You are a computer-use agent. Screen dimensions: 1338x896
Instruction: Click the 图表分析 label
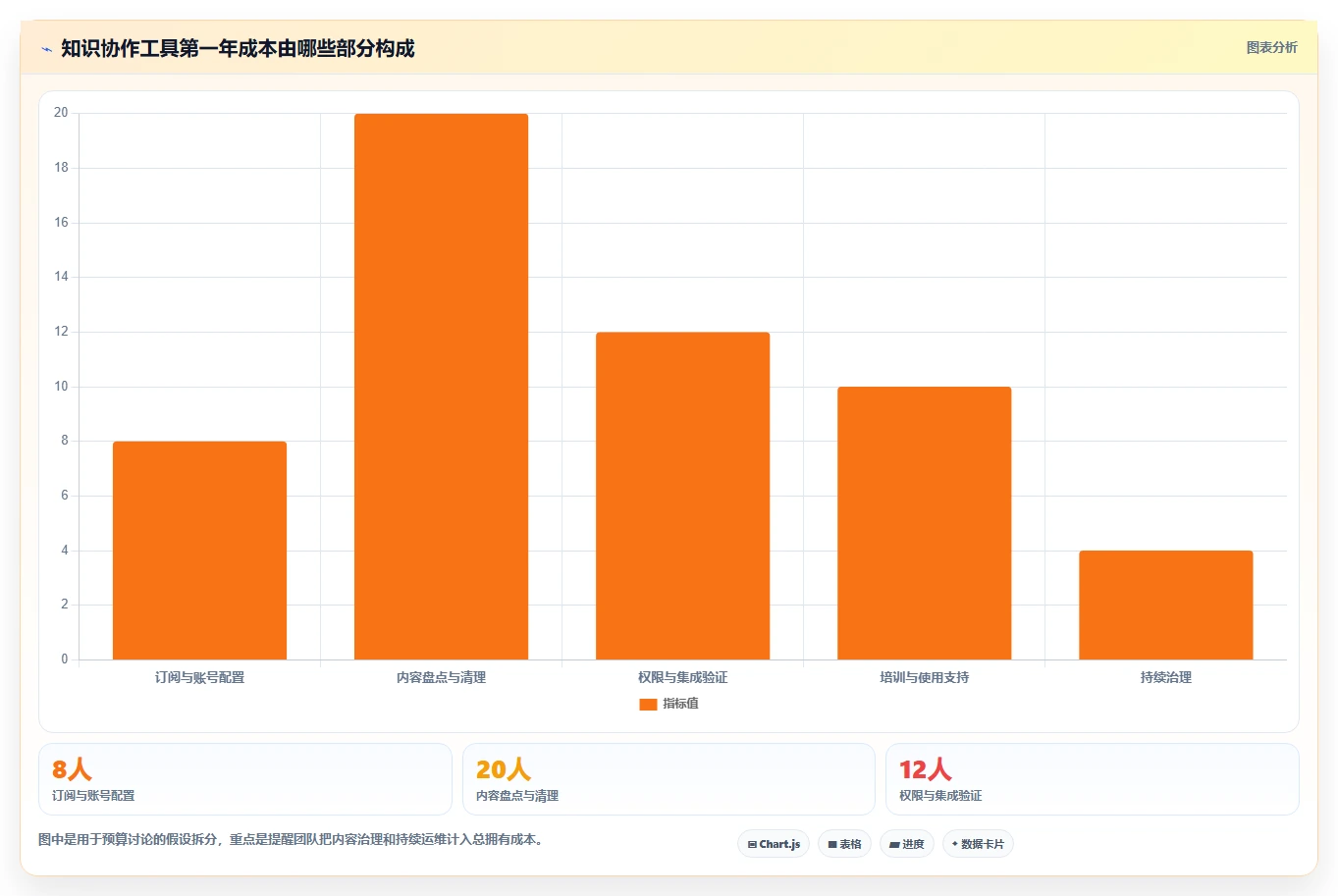click(x=1271, y=47)
